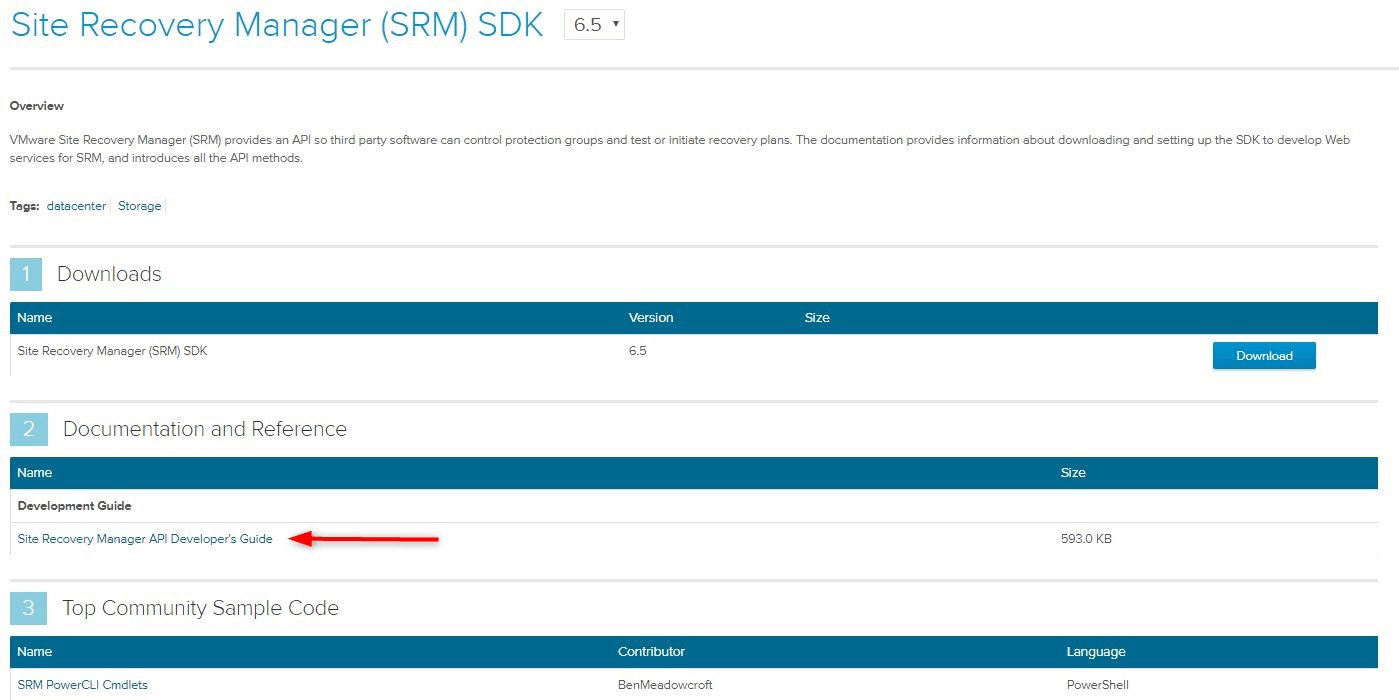Click the Downloads section heading

tap(109, 274)
